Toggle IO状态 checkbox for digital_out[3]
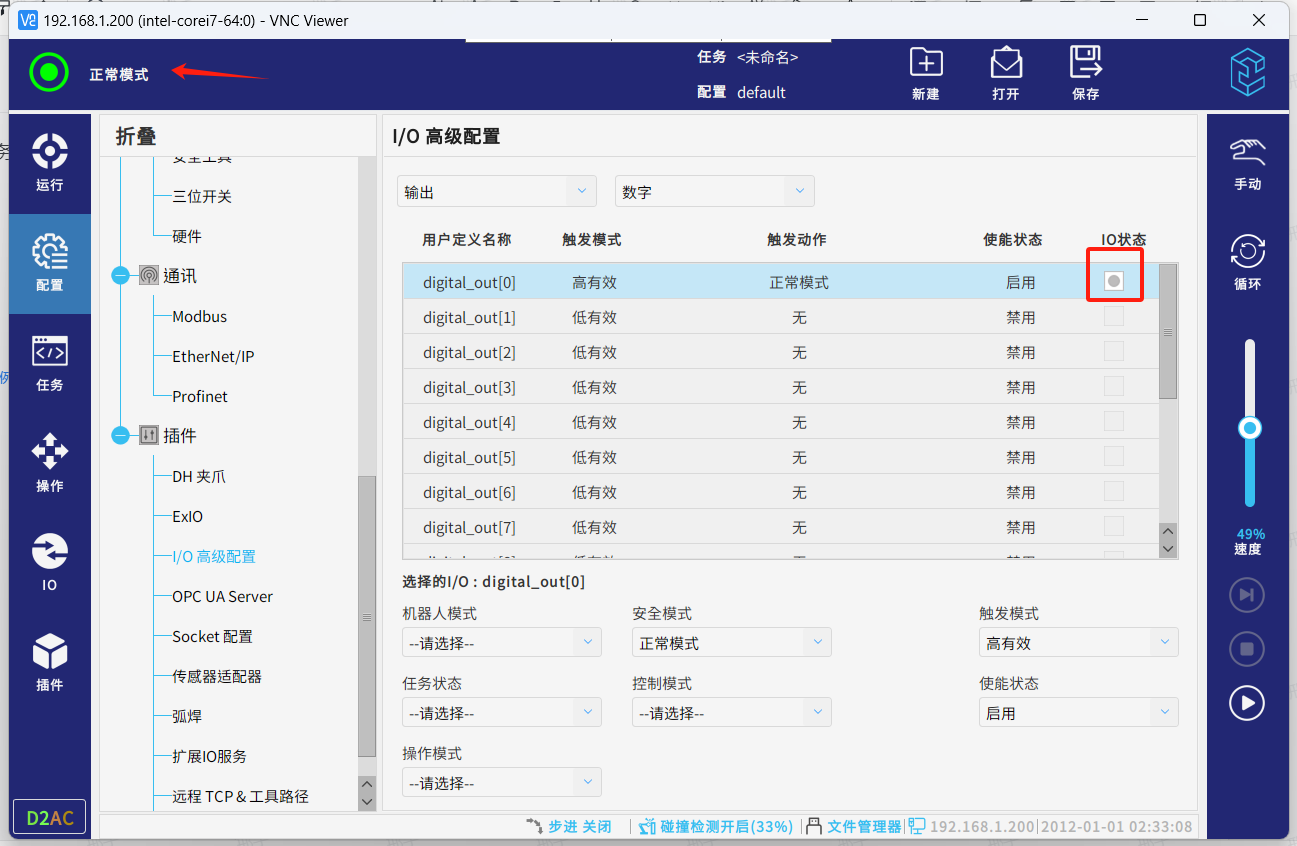1297x846 pixels. tap(1113, 387)
